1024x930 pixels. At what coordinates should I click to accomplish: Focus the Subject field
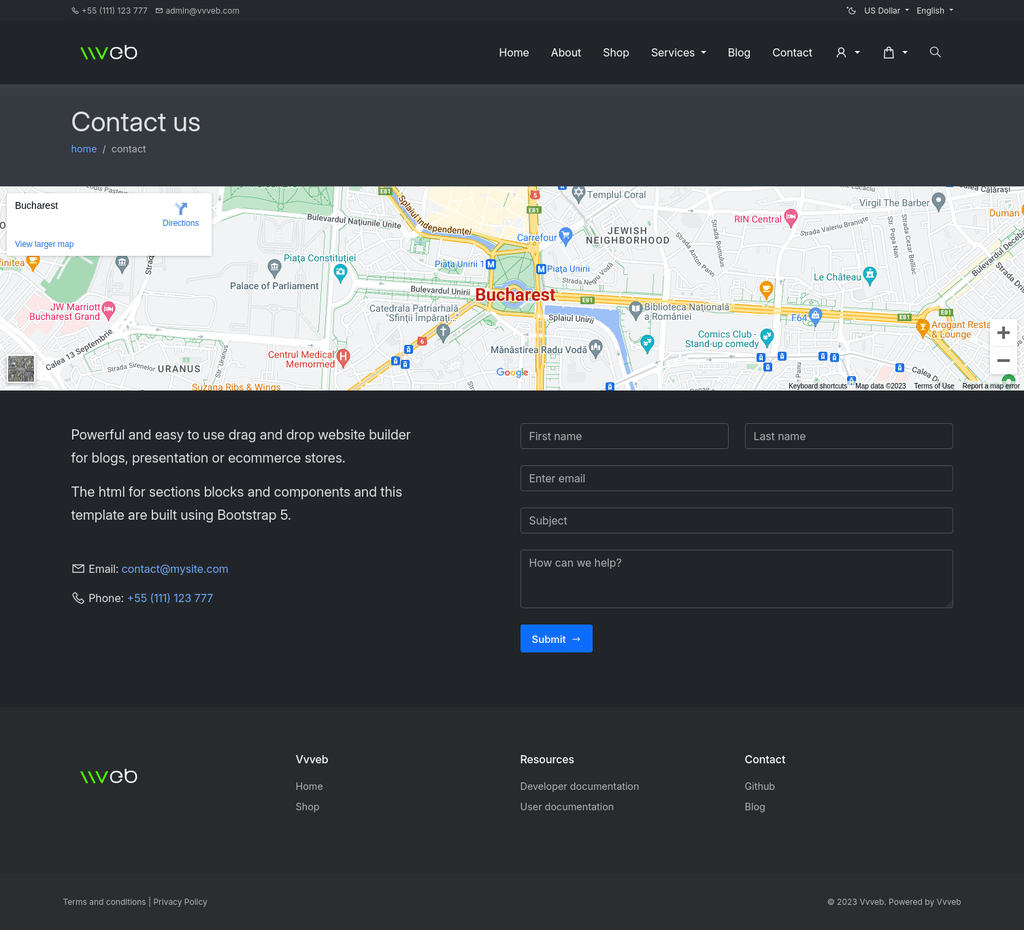pos(737,521)
